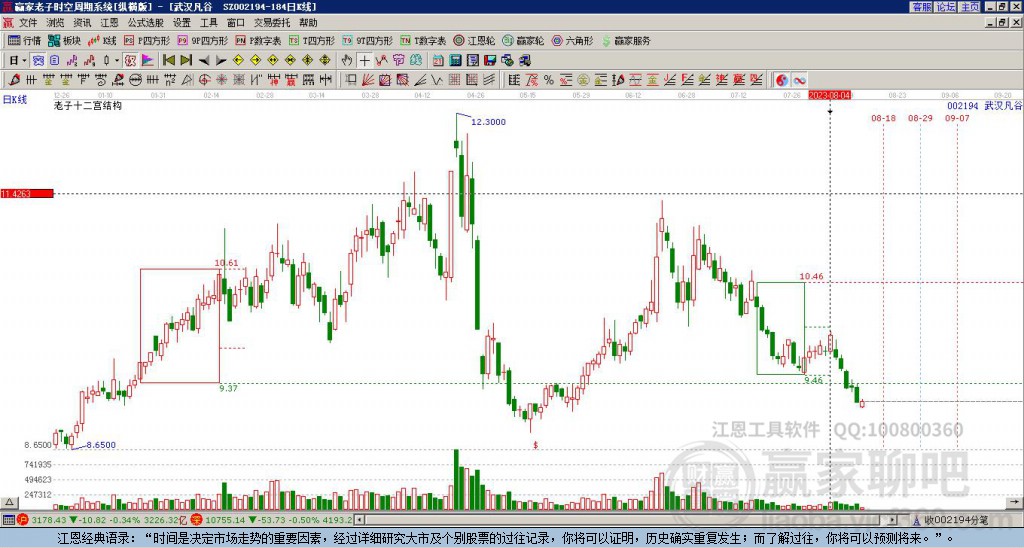
Task: Click the 收002194分笔 status entry
Action: click(x=955, y=520)
